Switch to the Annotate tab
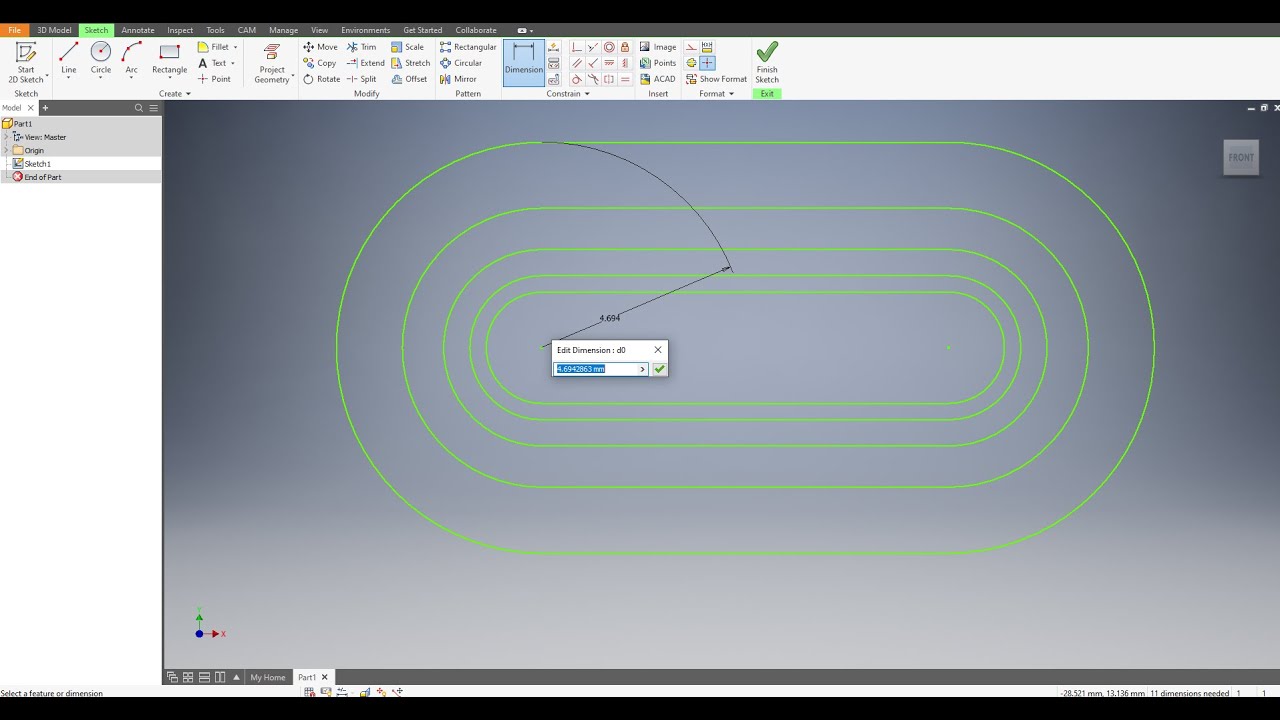This screenshot has height=720, width=1280. tap(138, 30)
